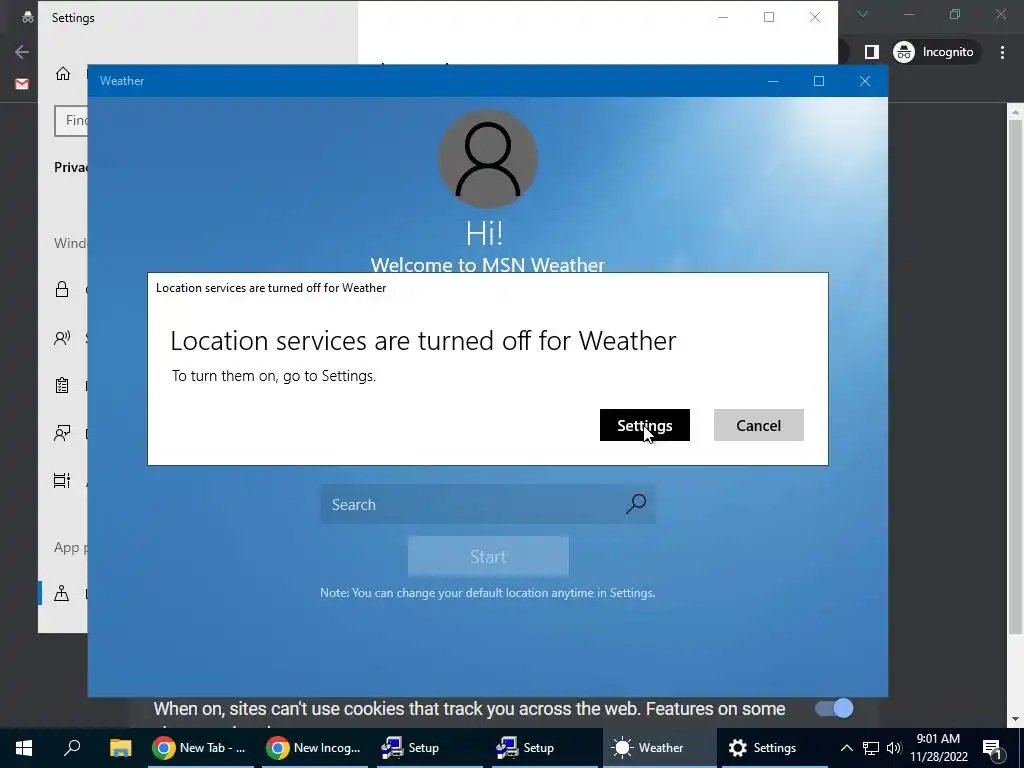Select the feedback person icon in Settings sidebar
This screenshot has height=768, width=1024.
pyautogui.click(x=62, y=433)
